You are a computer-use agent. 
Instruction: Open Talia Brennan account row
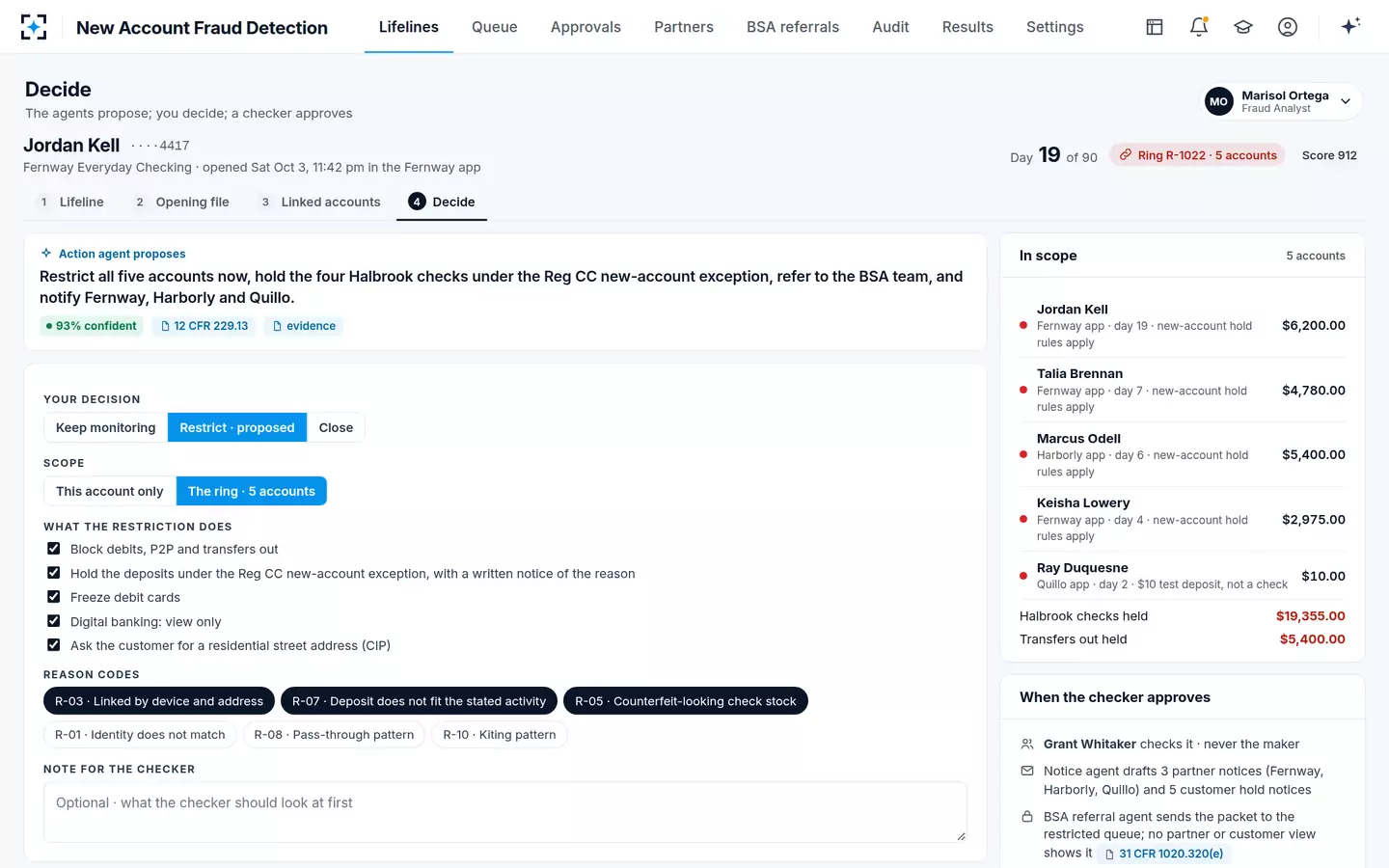tap(1183, 390)
